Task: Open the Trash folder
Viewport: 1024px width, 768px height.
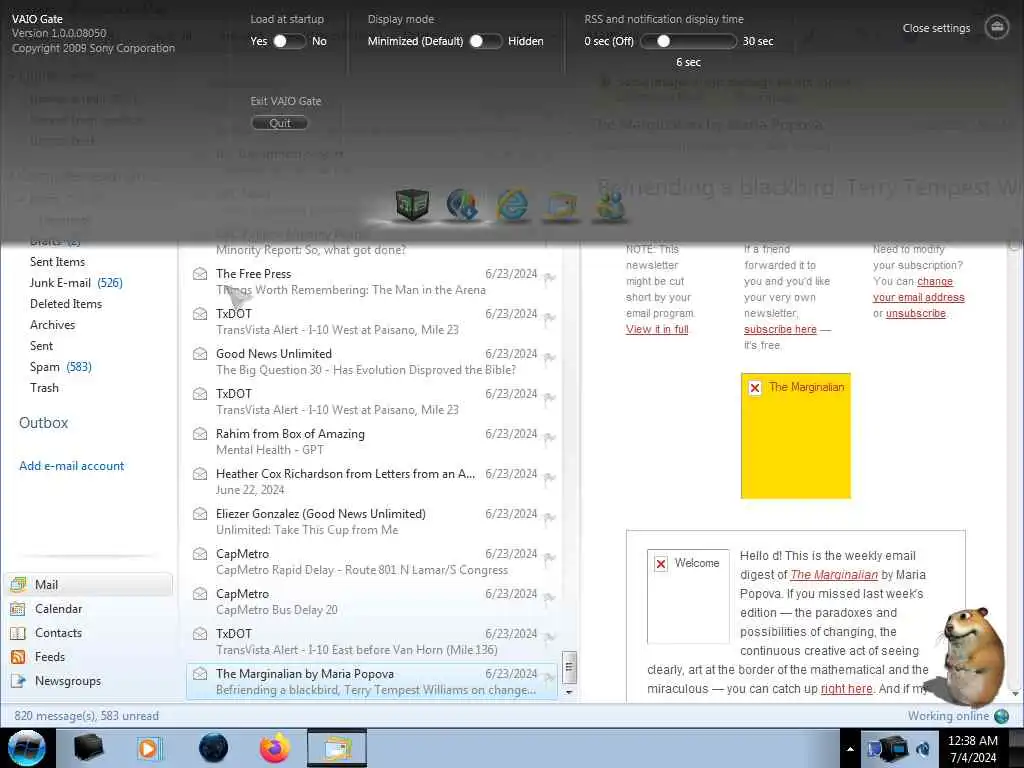Action: 44,388
